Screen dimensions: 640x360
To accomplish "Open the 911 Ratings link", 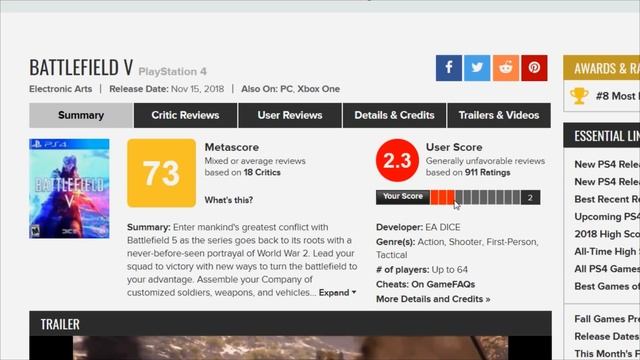I will pyautogui.click(x=487, y=173).
